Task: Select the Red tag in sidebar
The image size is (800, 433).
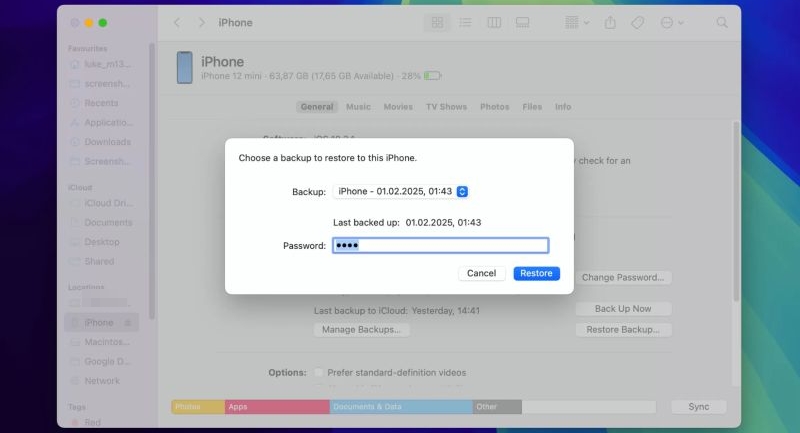Action: [92, 422]
